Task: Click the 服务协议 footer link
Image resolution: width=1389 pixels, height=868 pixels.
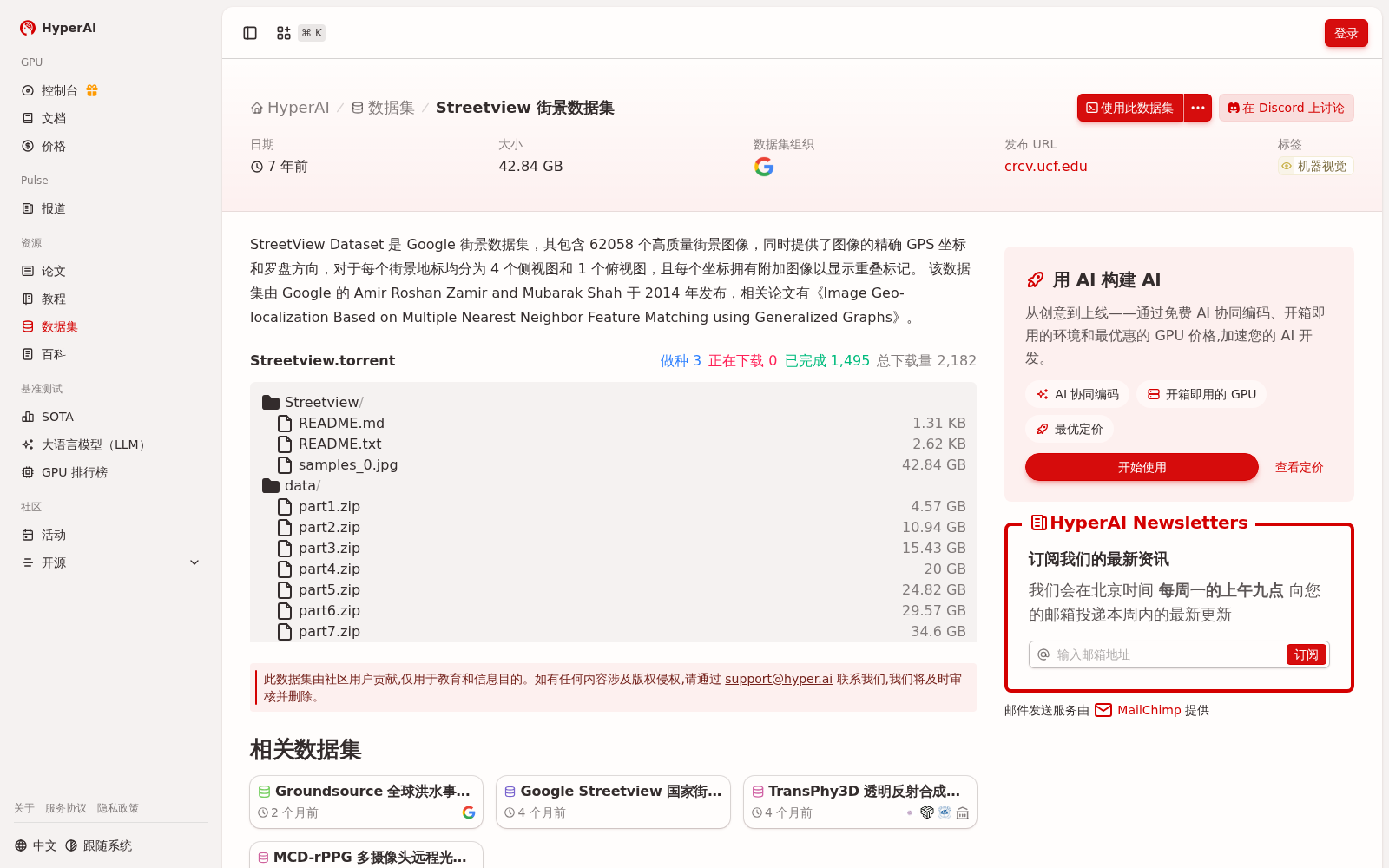Action: click(66, 808)
